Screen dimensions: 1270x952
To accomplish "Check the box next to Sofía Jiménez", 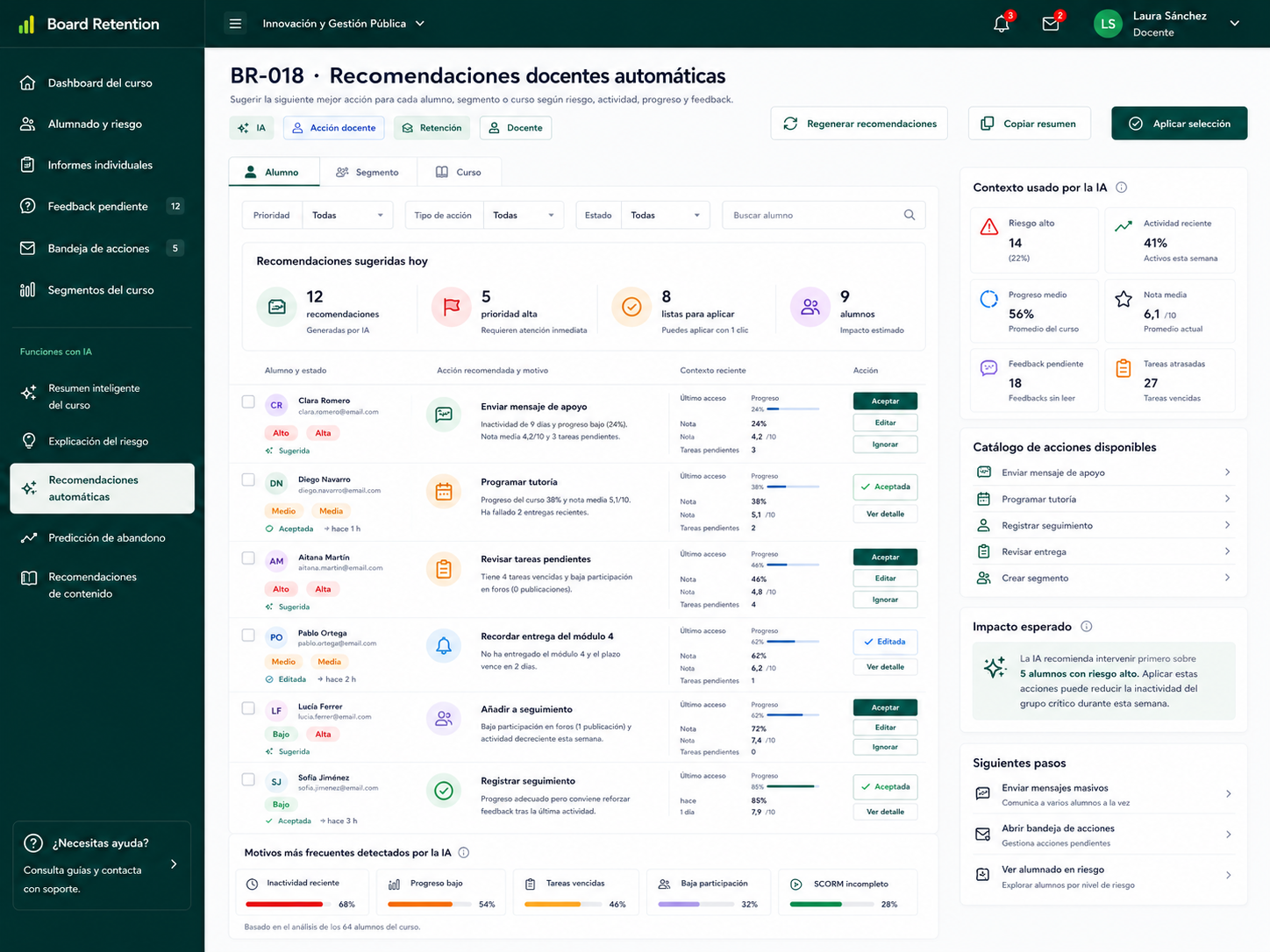I will pos(248,779).
